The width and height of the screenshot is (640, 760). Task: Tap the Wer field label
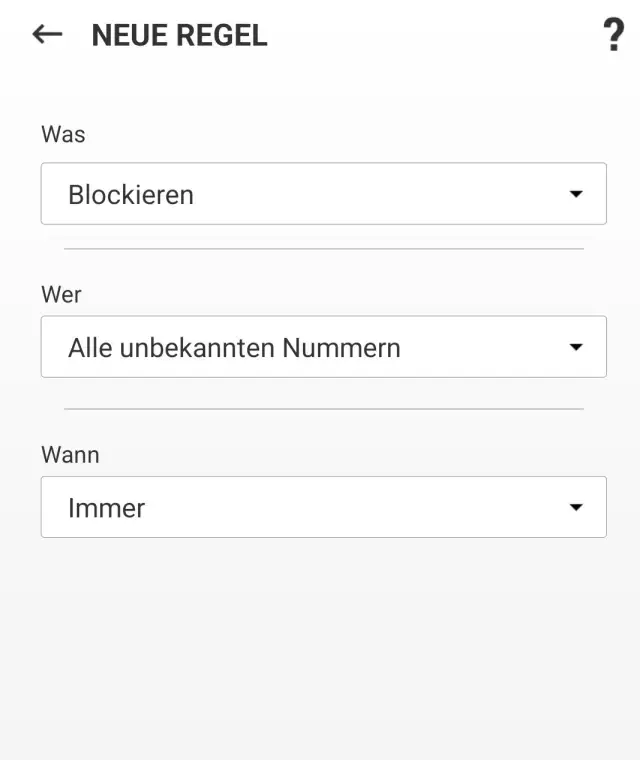point(61,295)
